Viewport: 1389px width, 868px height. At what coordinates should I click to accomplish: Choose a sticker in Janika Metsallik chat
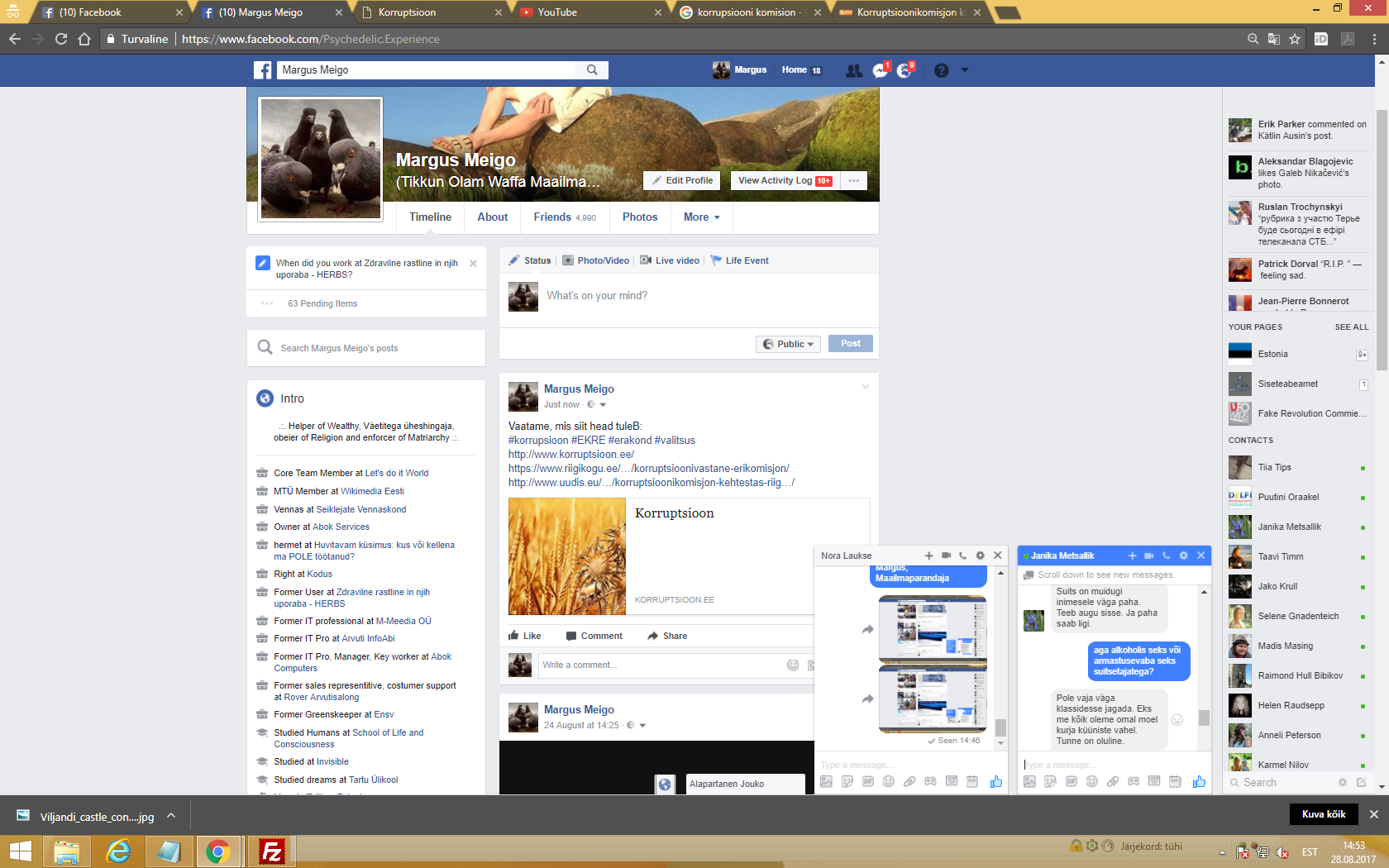click(1050, 781)
